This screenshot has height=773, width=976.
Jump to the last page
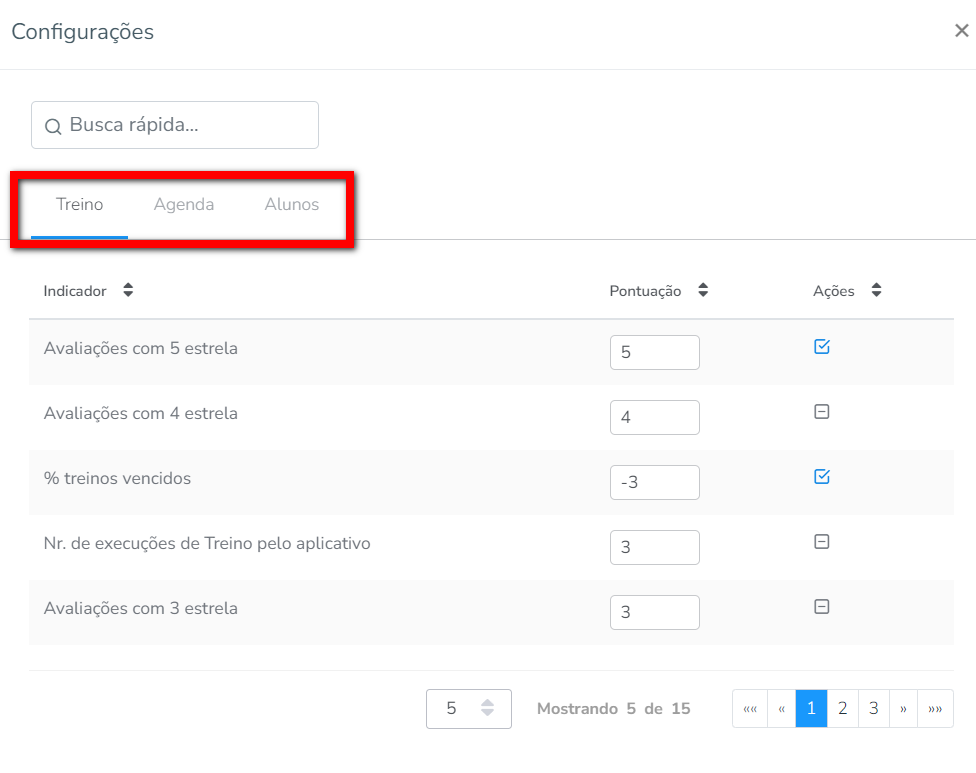point(935,708)
